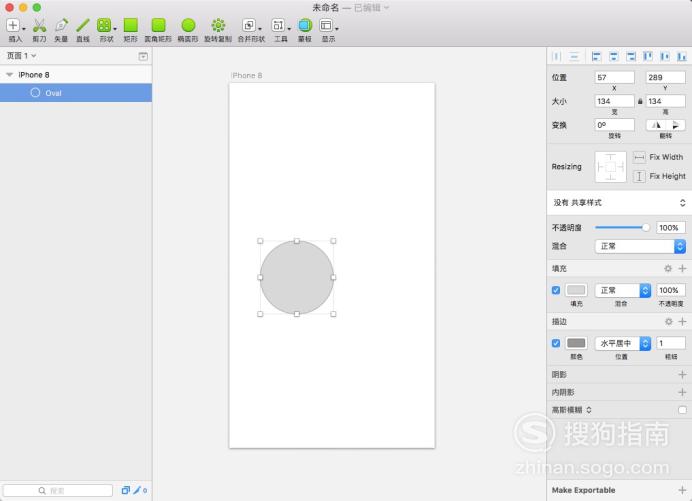Open the 没有共享样式 shared style dropdown
The width and height of the screenshot is (692, 501).
pos(619,203)
